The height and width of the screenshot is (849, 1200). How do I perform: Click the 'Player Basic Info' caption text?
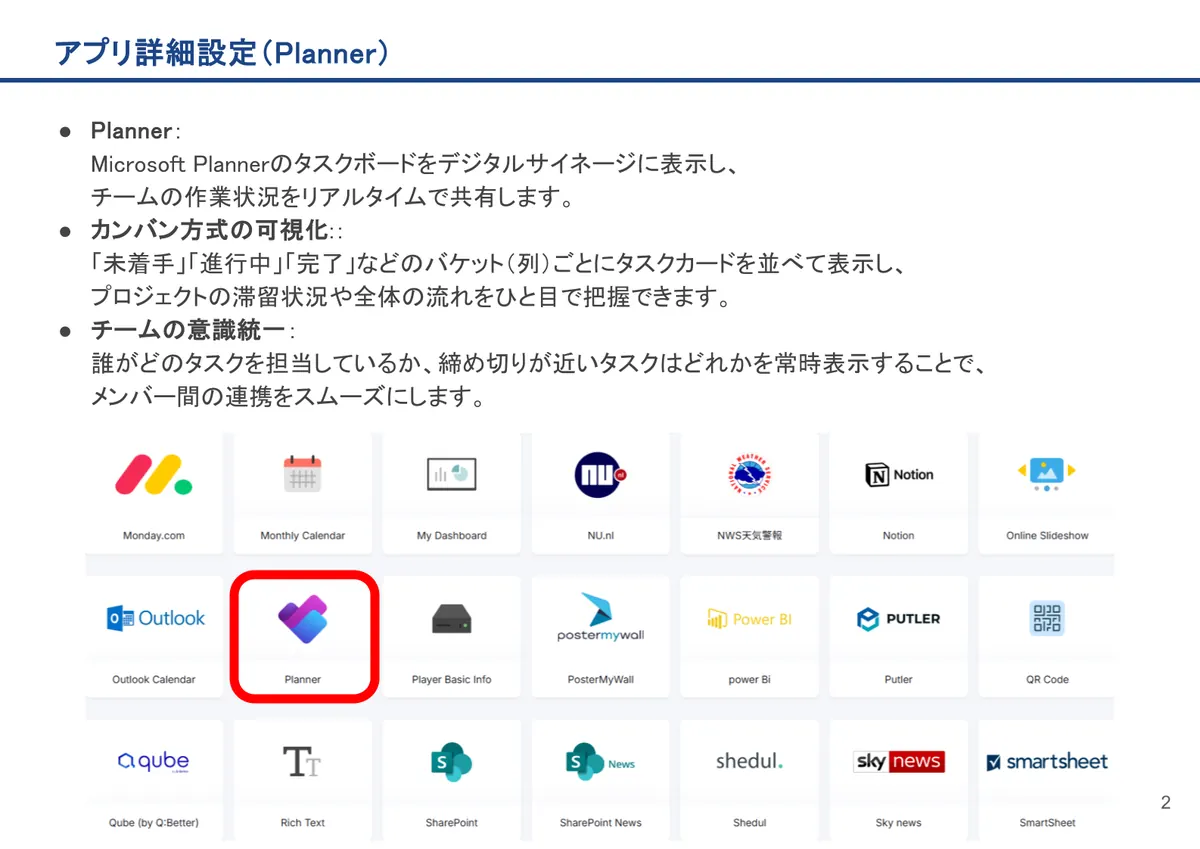click(451, 680)
